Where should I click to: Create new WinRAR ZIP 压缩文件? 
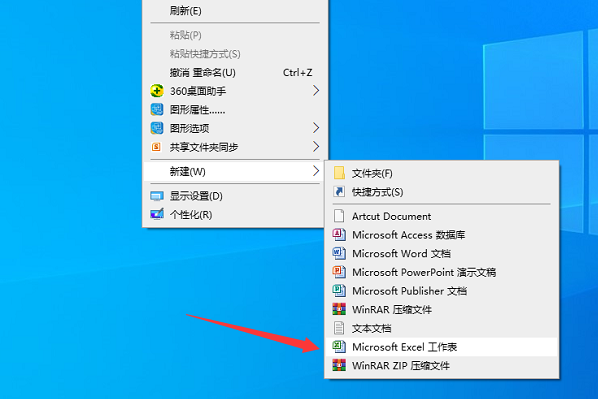[442, 365]
